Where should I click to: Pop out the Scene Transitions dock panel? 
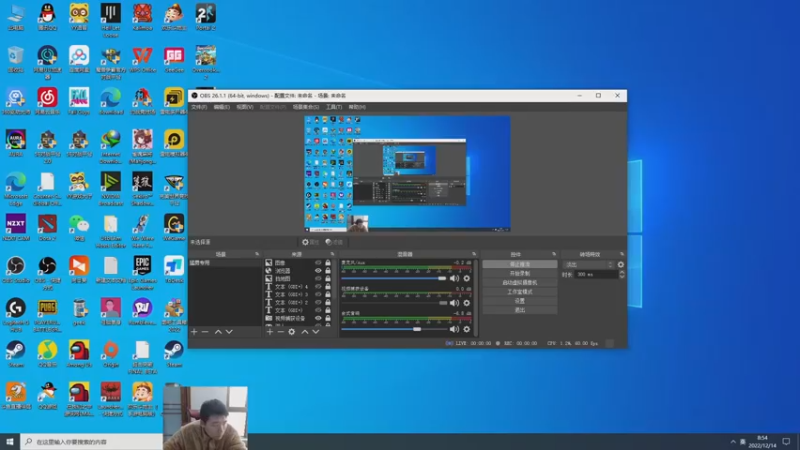coord(622,254)
